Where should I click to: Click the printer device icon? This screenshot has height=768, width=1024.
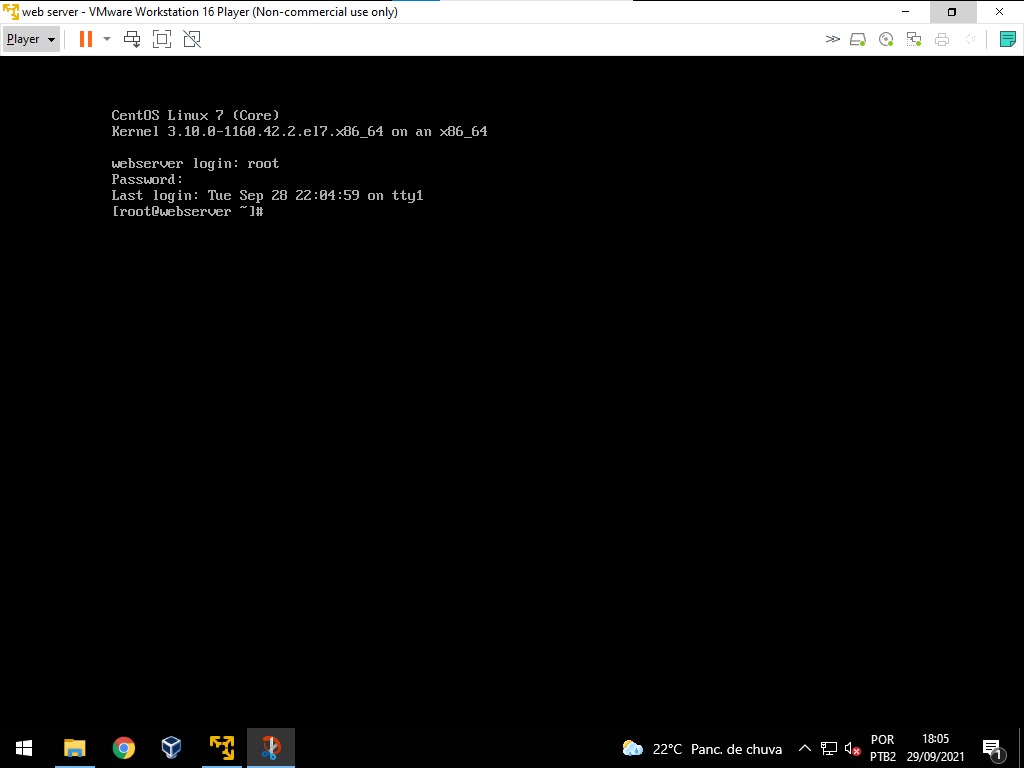(x=942, y=39)
